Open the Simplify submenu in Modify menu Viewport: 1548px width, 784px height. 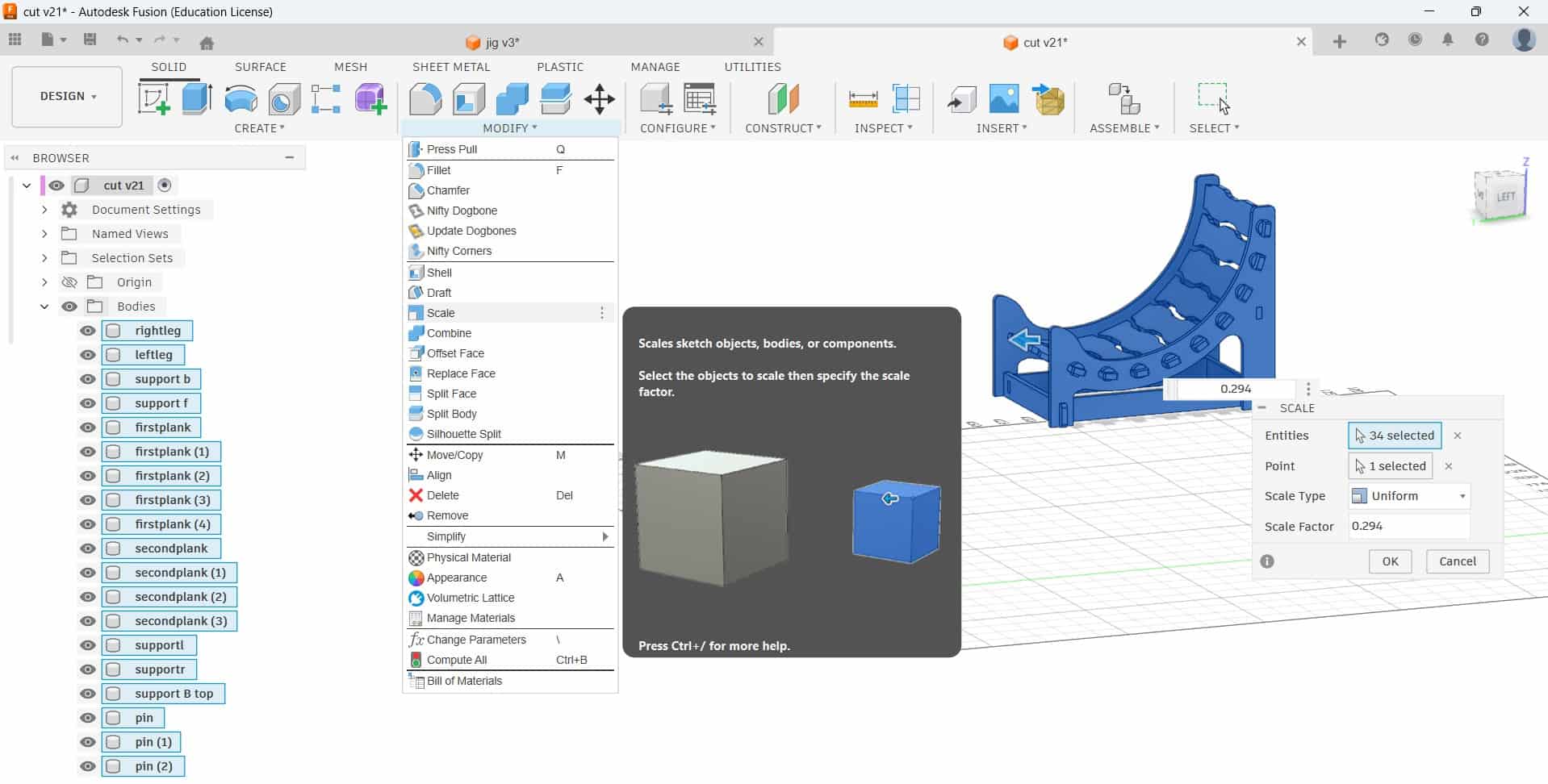pos(510,536)
